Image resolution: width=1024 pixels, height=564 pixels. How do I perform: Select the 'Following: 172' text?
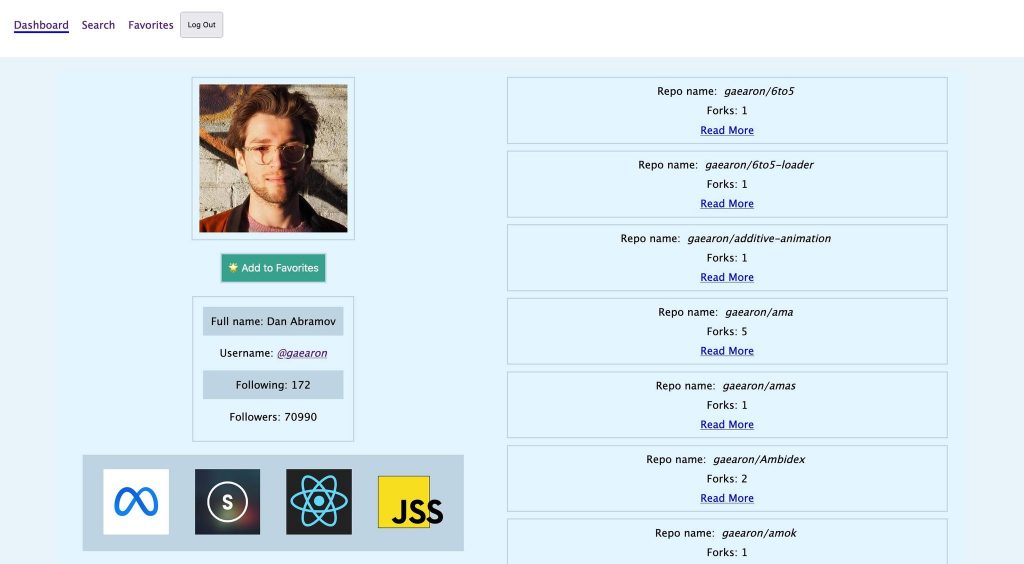click(x=273, y=385)
